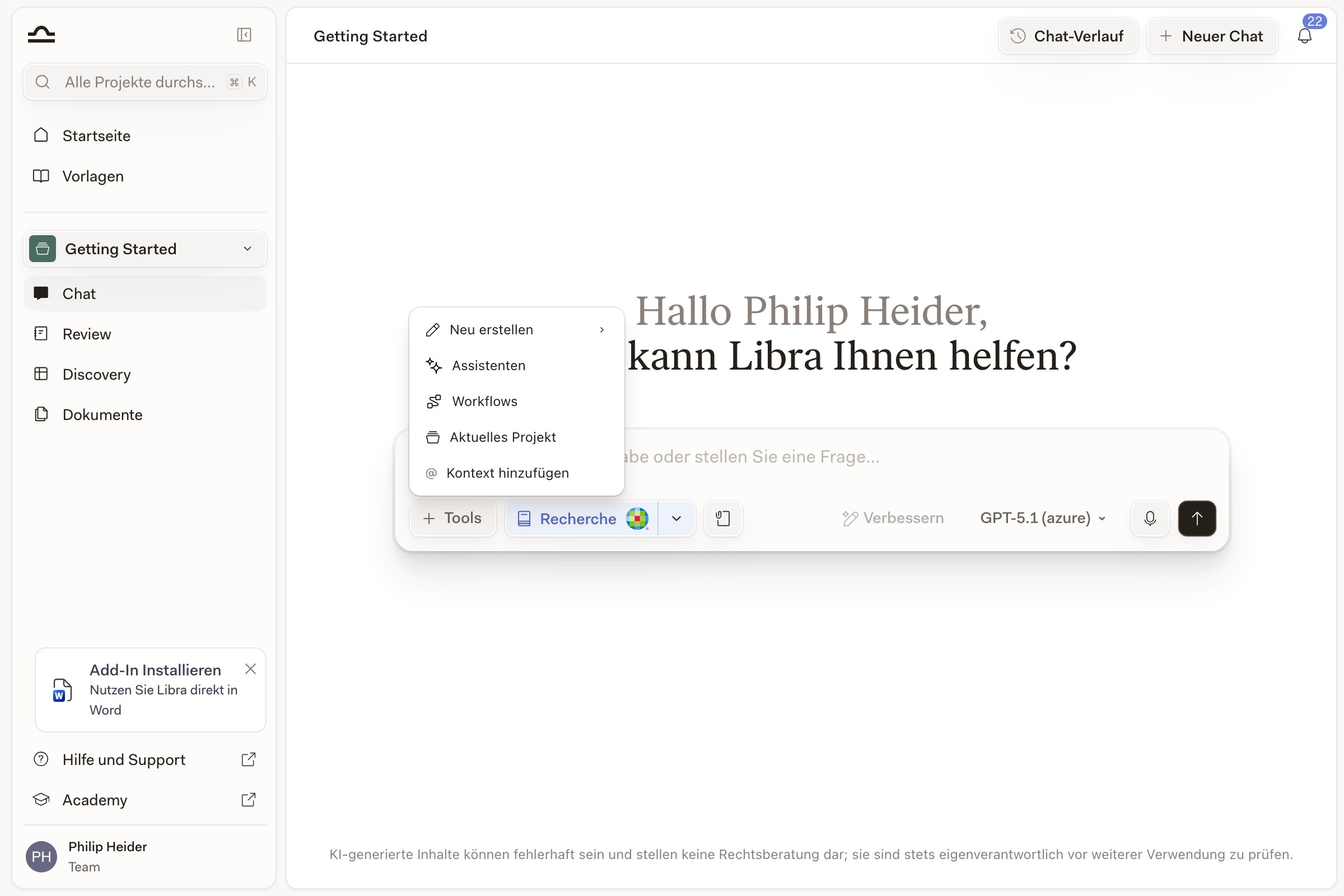Toggle Recherche mode

pyautogui.click(x=581, y=519)
